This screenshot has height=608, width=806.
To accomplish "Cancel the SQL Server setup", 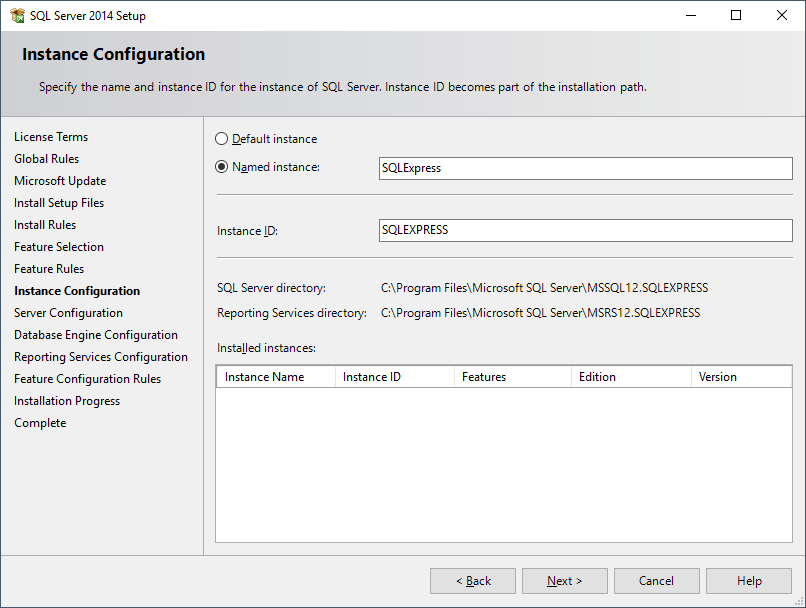I will pyautogui.click(x=656, y=581).
